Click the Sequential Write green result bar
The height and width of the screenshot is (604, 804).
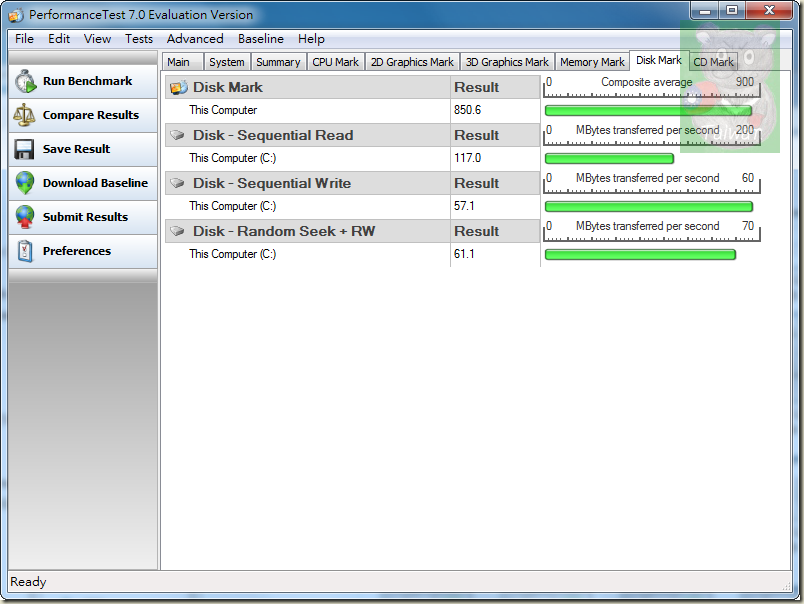pos(649,207)
